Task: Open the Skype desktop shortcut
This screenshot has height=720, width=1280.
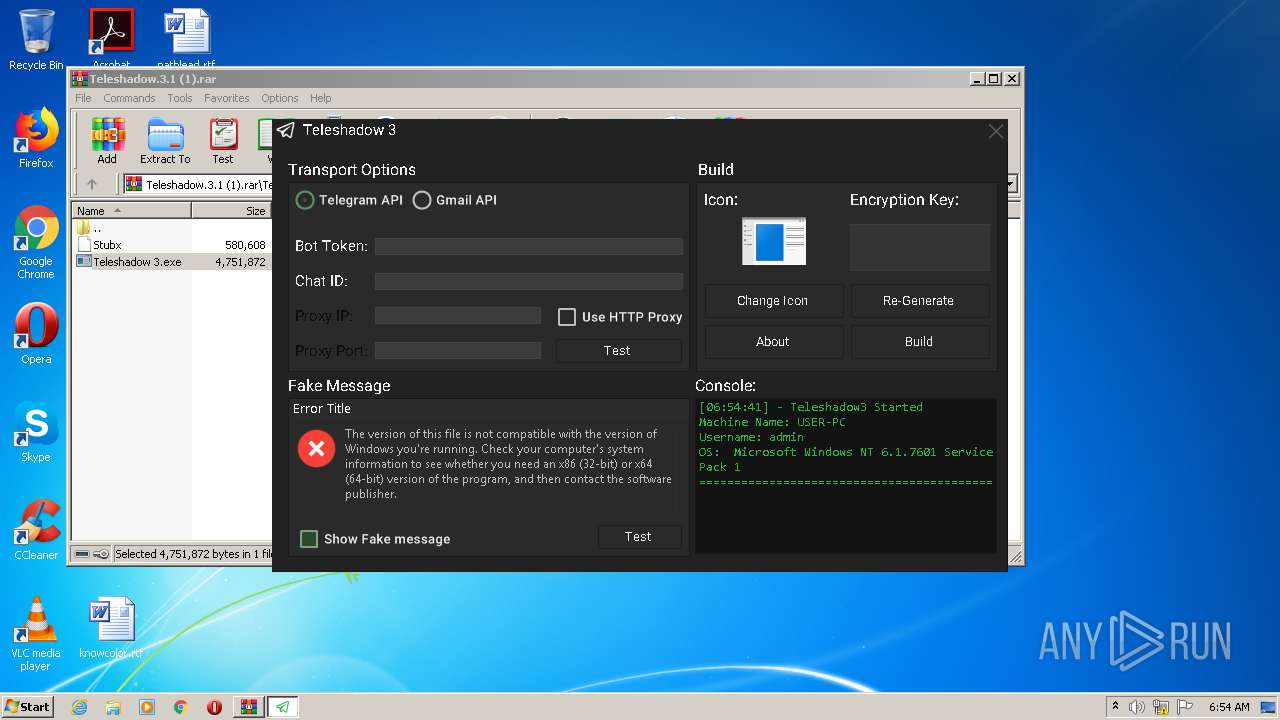Action: (x=36, y=432)
